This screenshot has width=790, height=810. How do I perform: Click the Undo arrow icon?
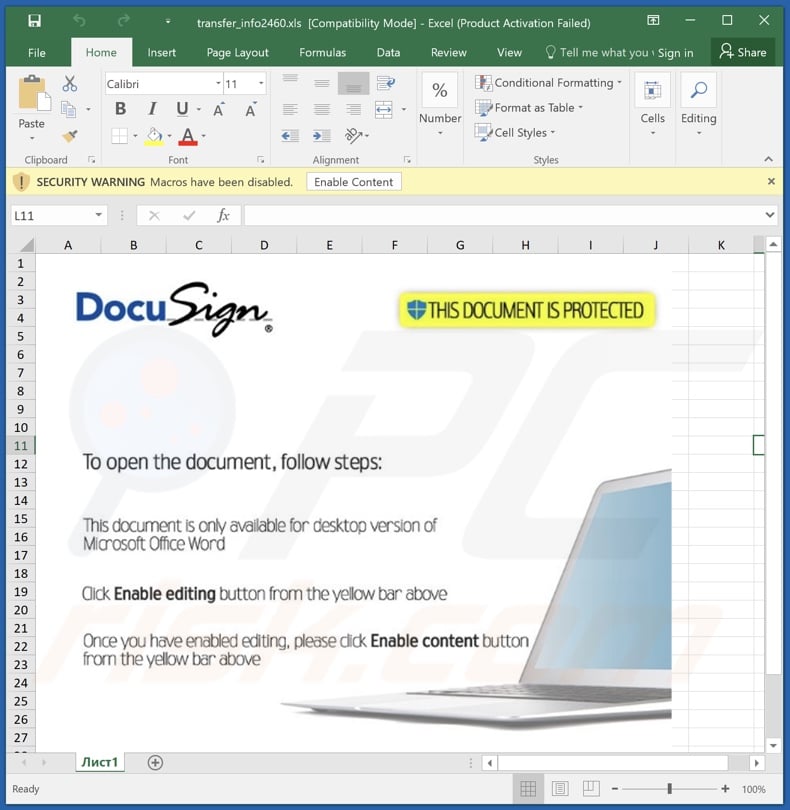(x=79, y=21)
